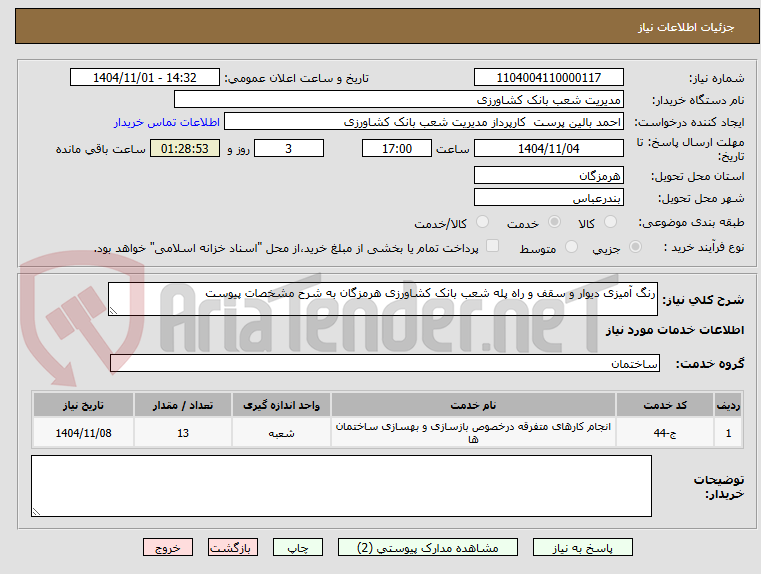Click the buyer organization name field
Viewport: 761px width, 574px height.
tap(399, 99)
